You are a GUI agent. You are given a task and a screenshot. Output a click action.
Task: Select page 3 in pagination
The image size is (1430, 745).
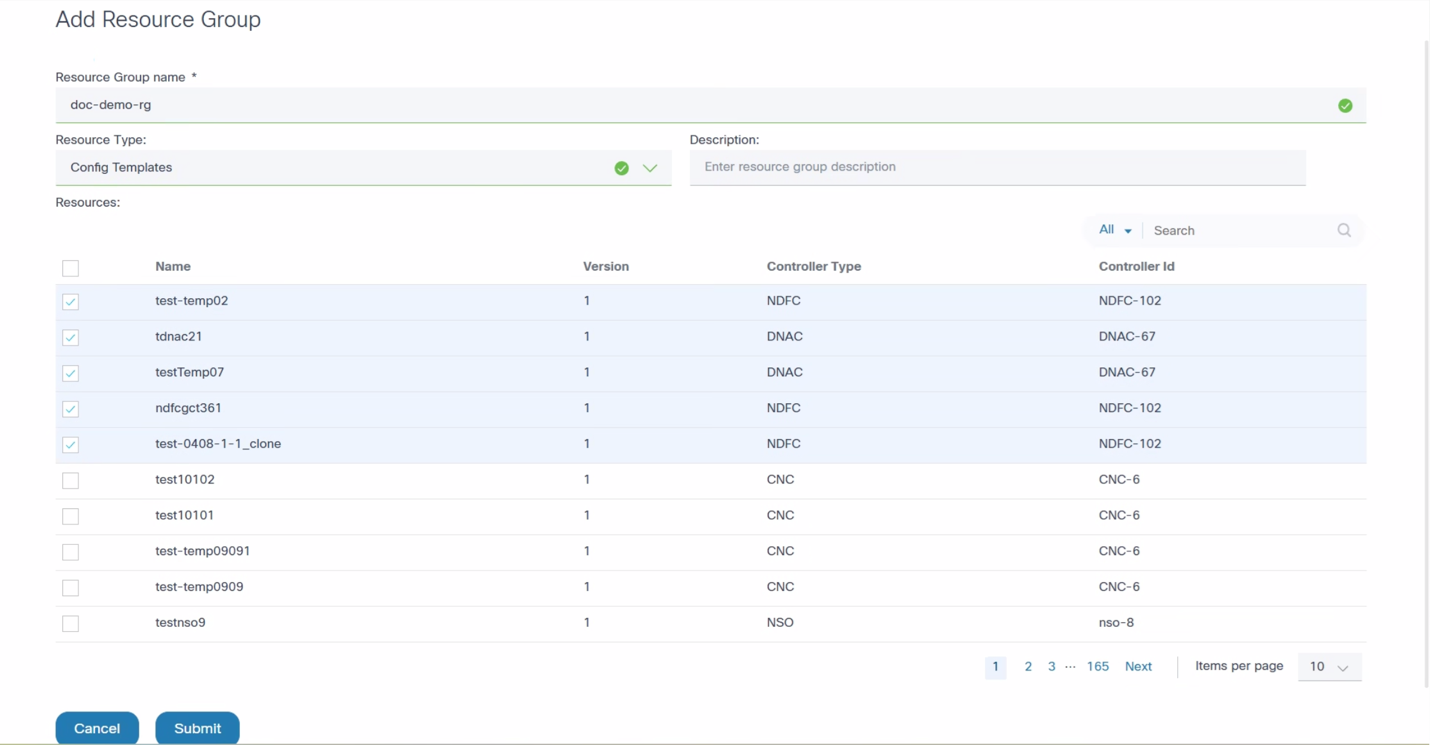click(1051, 667)
